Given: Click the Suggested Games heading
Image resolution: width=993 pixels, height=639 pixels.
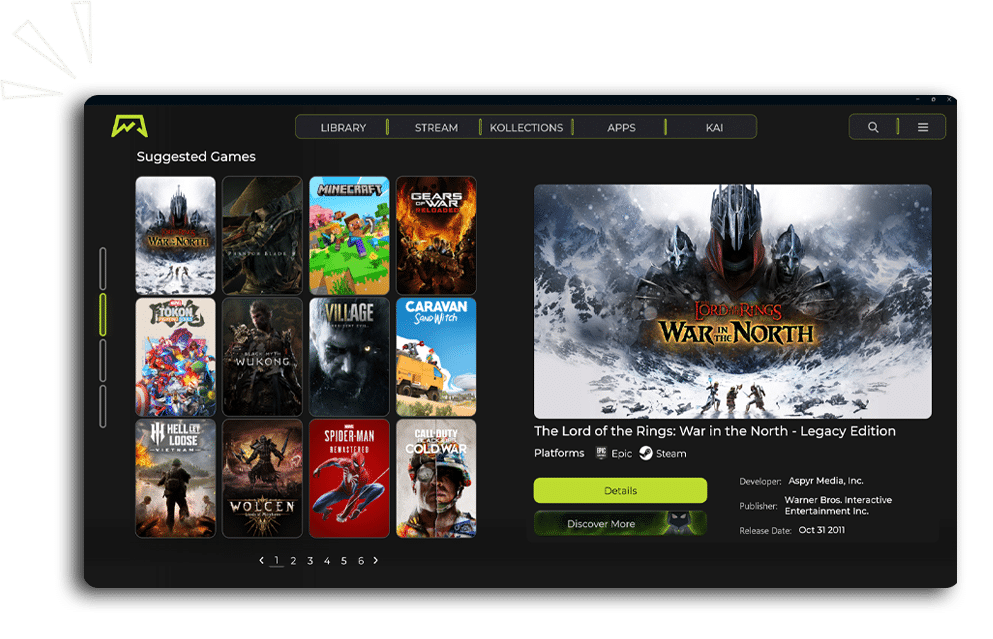Looking at the screenshot, I should pyautogui.click(x=196, y=156).
